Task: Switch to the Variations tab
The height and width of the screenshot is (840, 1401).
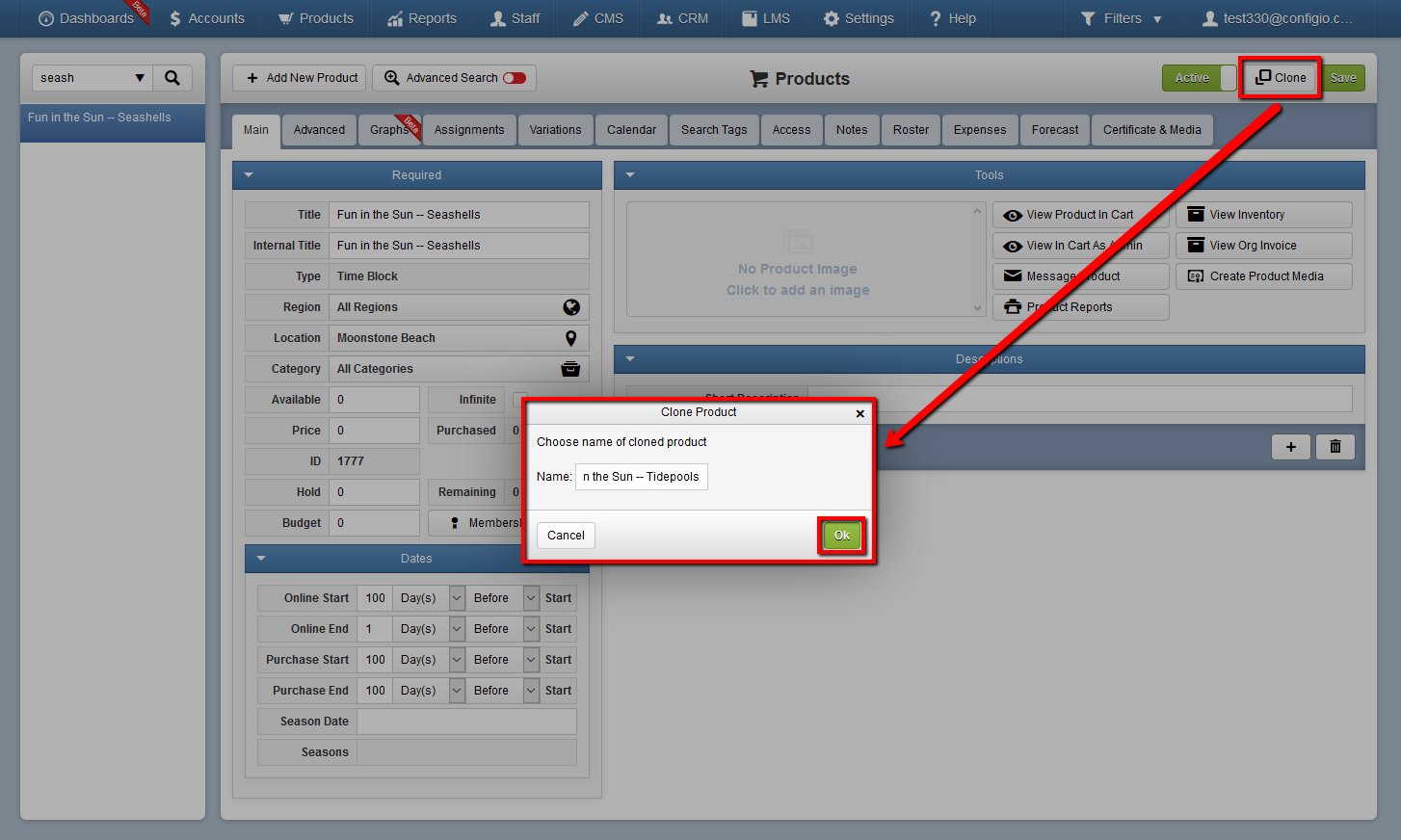Action: pyautogui.click(x=556, y=130)
